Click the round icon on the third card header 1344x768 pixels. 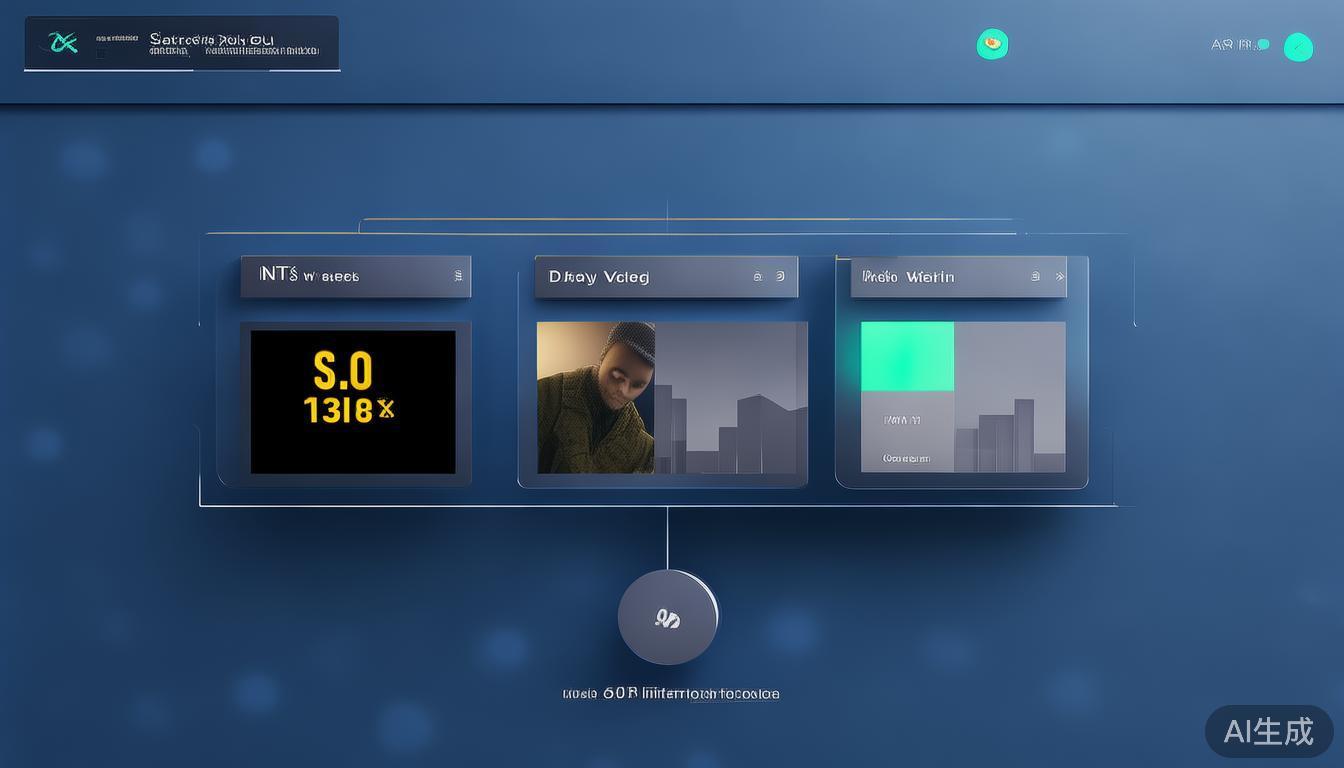tap(1036, 277)
